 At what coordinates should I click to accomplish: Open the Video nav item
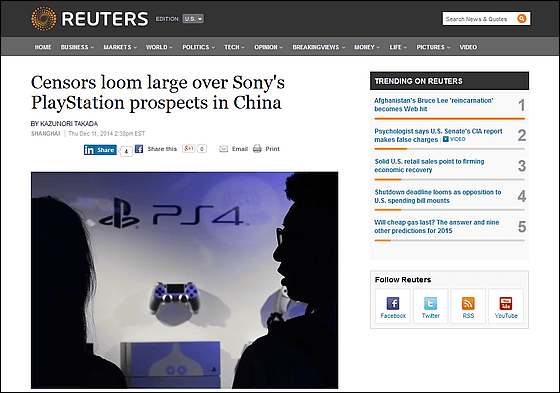click(x=468, y=47)
